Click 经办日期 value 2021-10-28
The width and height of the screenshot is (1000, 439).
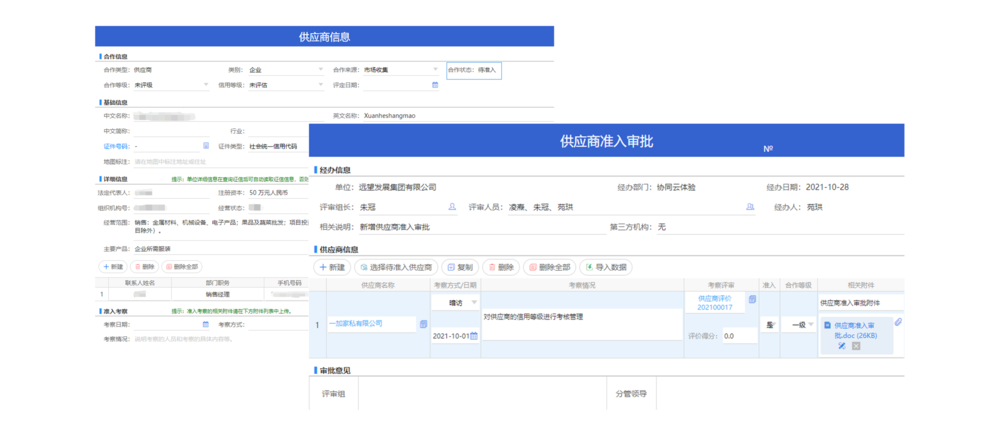[827, 188]
